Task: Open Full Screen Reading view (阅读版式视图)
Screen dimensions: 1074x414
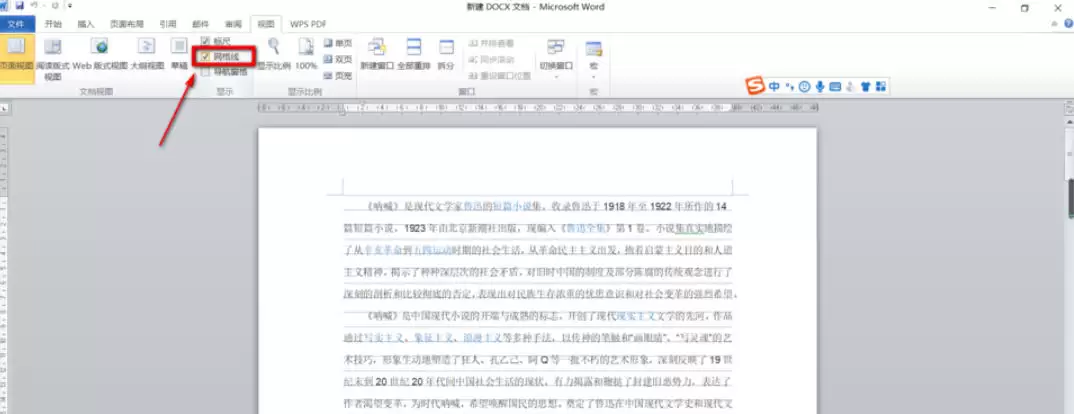Action: (x=53, y=58)
